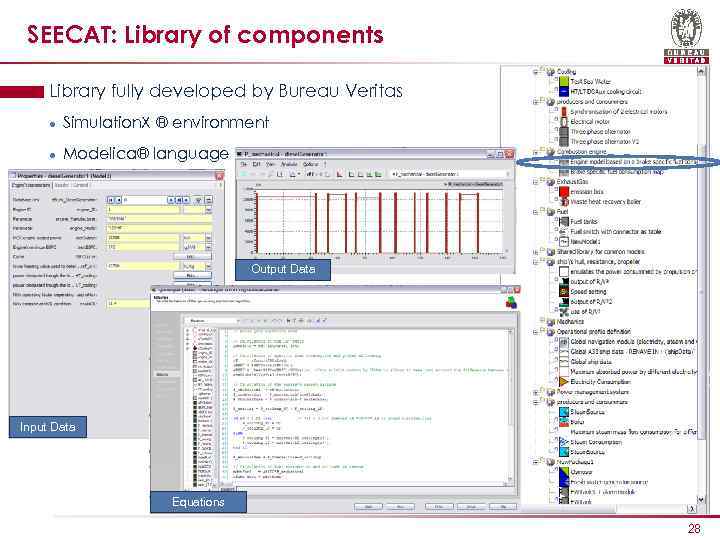Select the red emission component icon
720x540 pixels.
(x=564, y=191)
